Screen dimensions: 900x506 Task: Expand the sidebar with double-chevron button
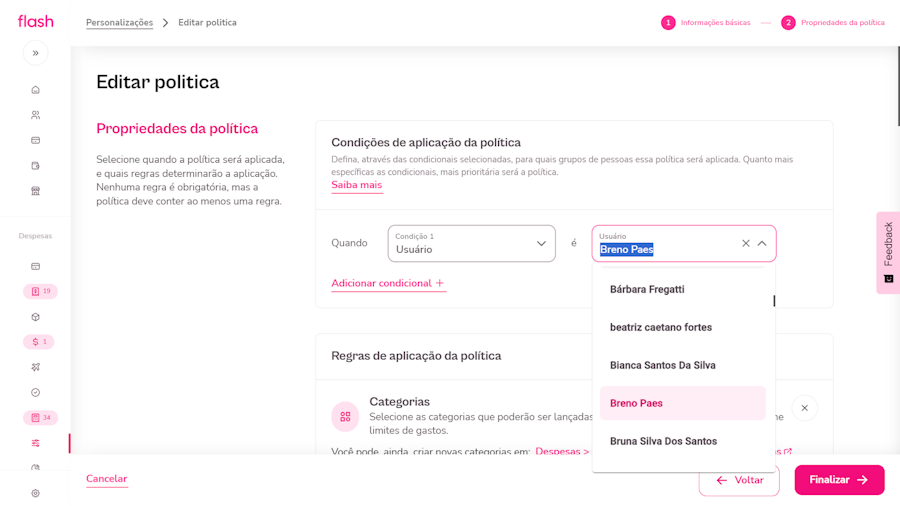pos(36,53)
